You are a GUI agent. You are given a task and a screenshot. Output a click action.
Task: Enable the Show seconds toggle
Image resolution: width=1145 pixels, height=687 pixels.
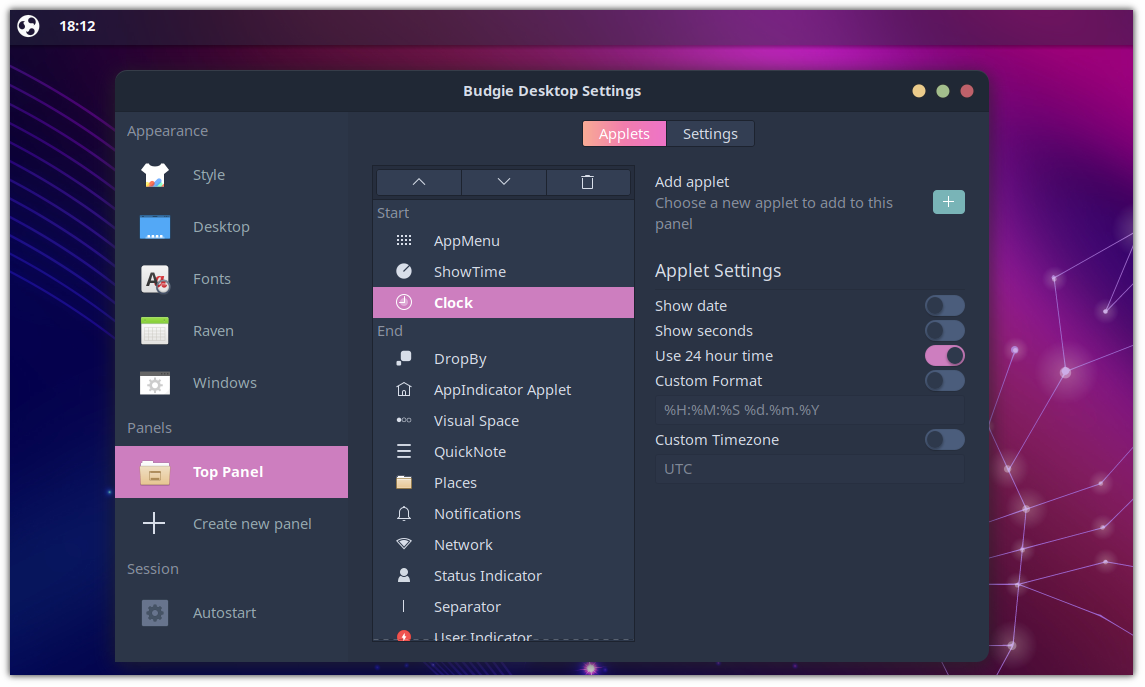tap(944, 330)
